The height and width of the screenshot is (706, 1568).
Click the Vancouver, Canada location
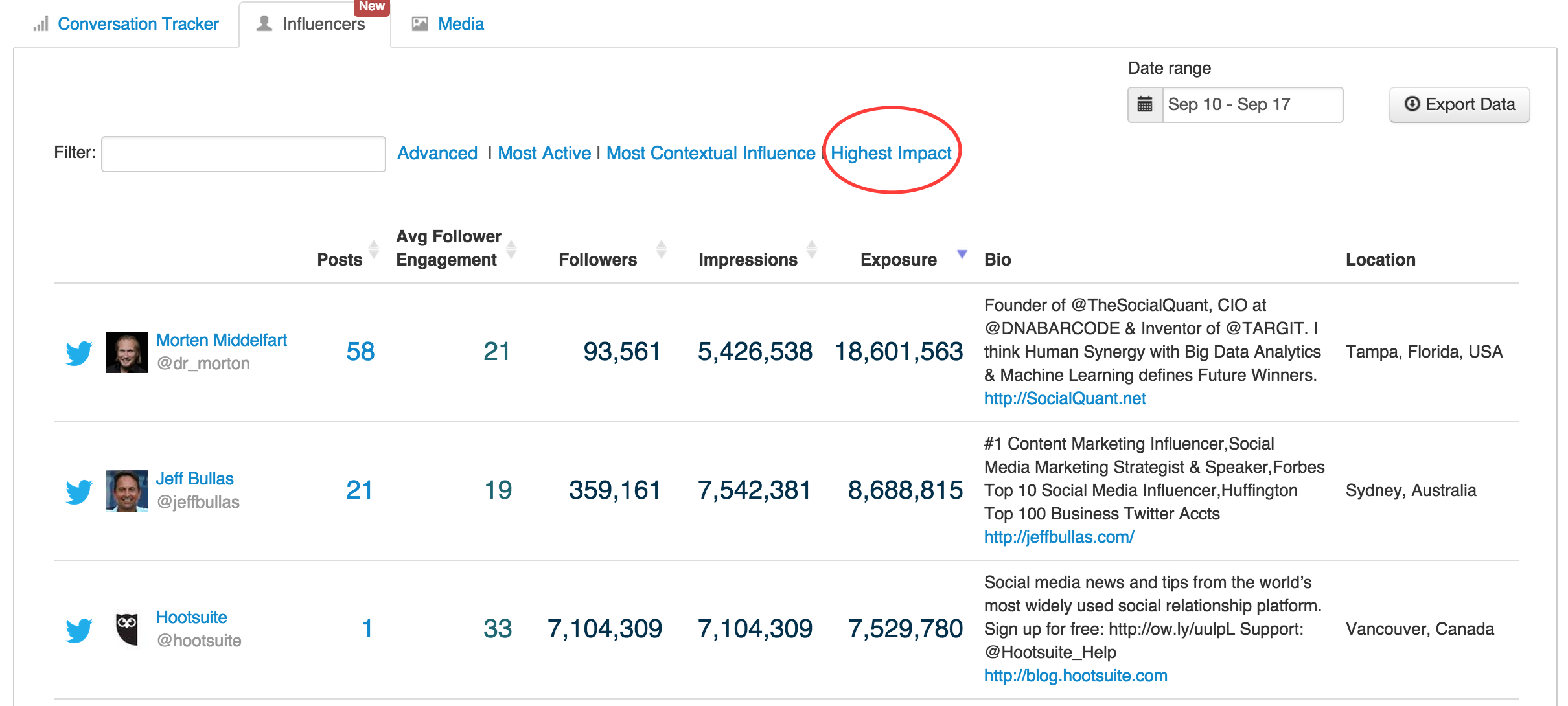1420,629
